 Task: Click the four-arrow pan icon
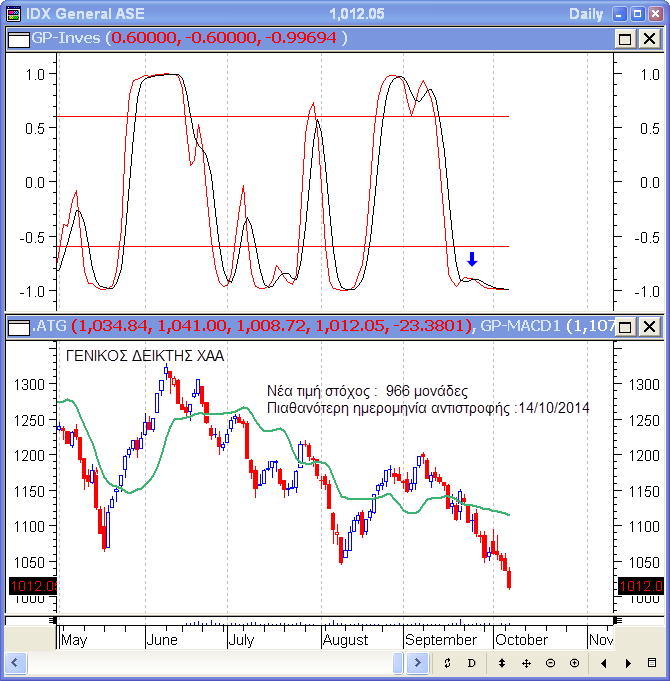pyautogui.click(x=526, y=663)
